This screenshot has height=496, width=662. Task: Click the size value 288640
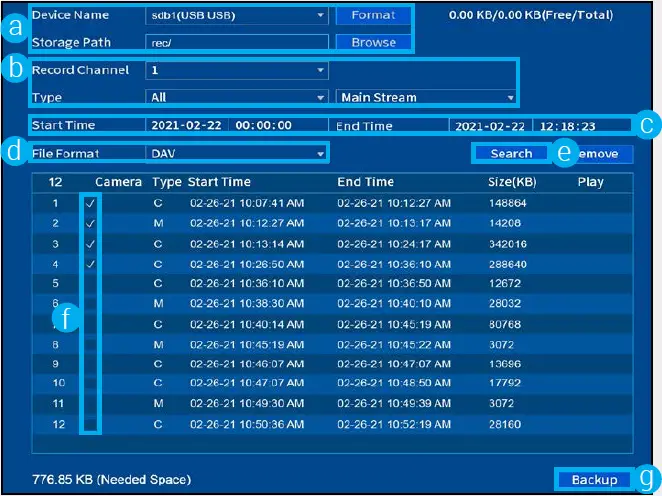pyautogui.click(x=508, y=264)
